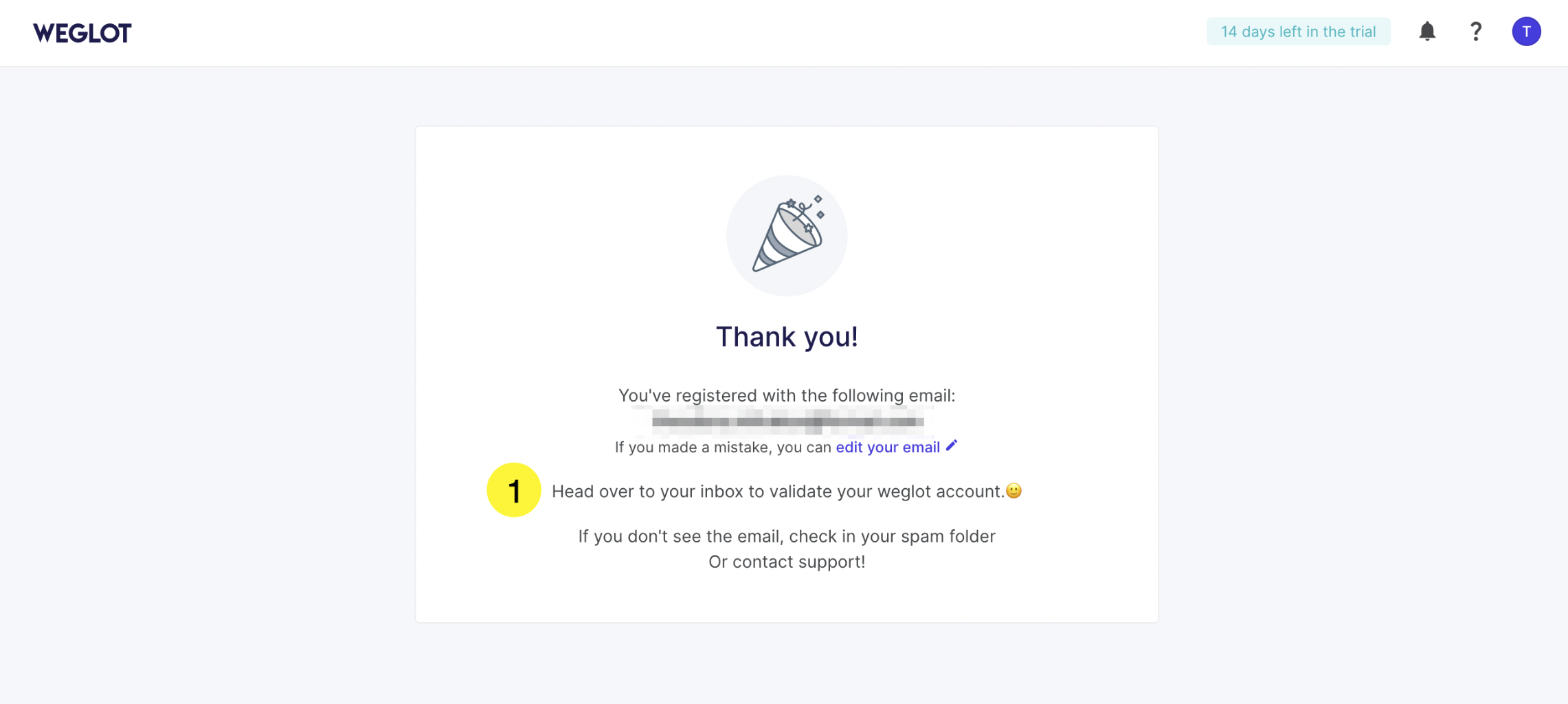This screenshot has height=704, width=1568.
Task: Click the "check in your spam folder" line
Action: 787,536
